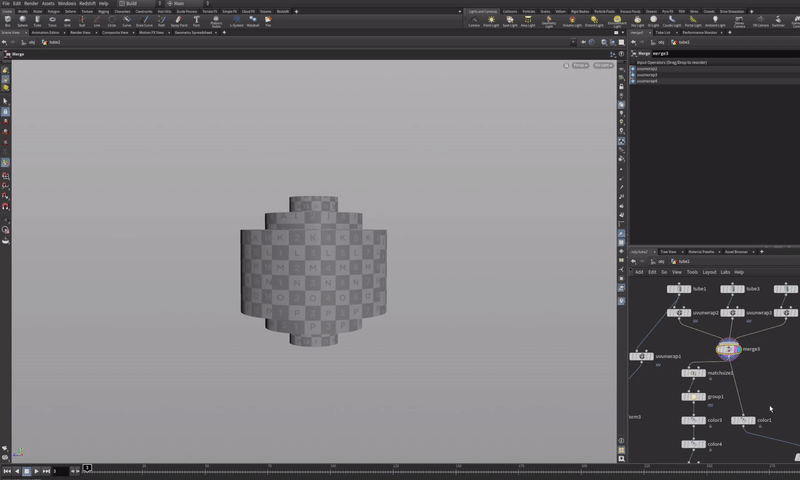Open the Persp viewport dropdown

coord(580,65)
